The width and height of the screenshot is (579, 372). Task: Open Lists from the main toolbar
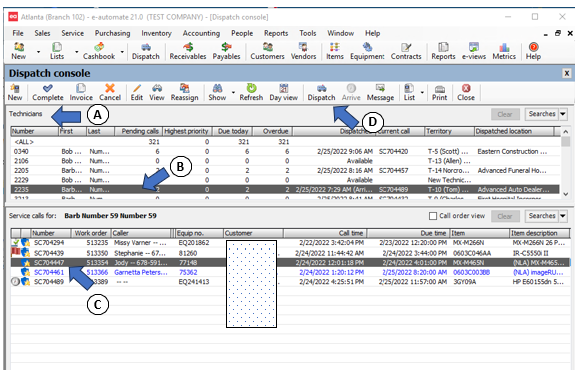pyautogui.click(x=57, y=51)
